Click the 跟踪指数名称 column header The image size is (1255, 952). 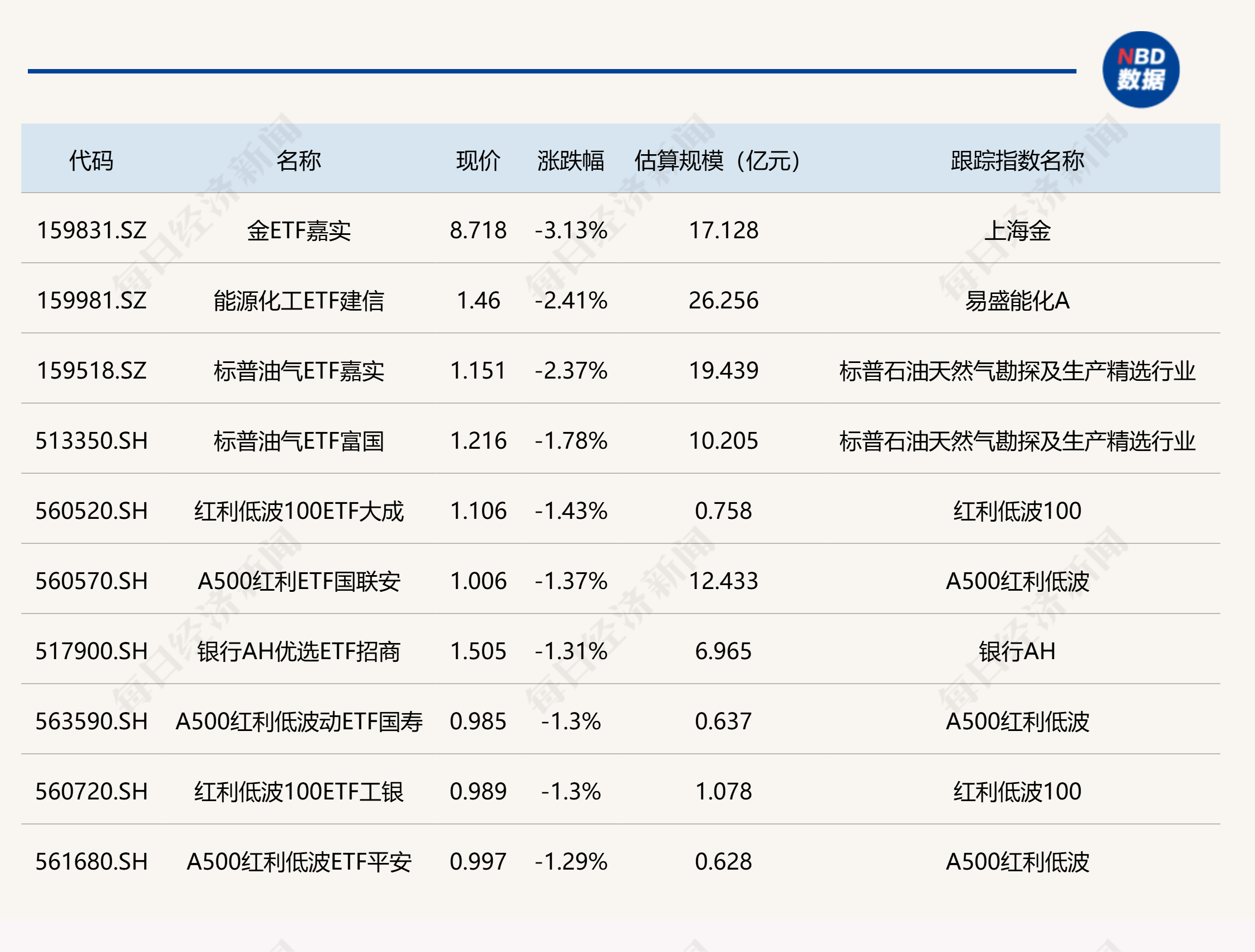1017,160
